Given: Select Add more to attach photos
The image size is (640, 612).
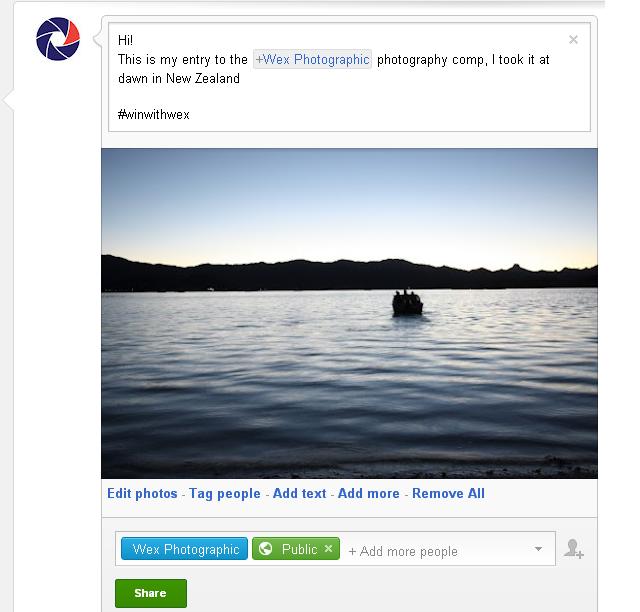Looking at the screenshot, I should (x=369, y=494).
